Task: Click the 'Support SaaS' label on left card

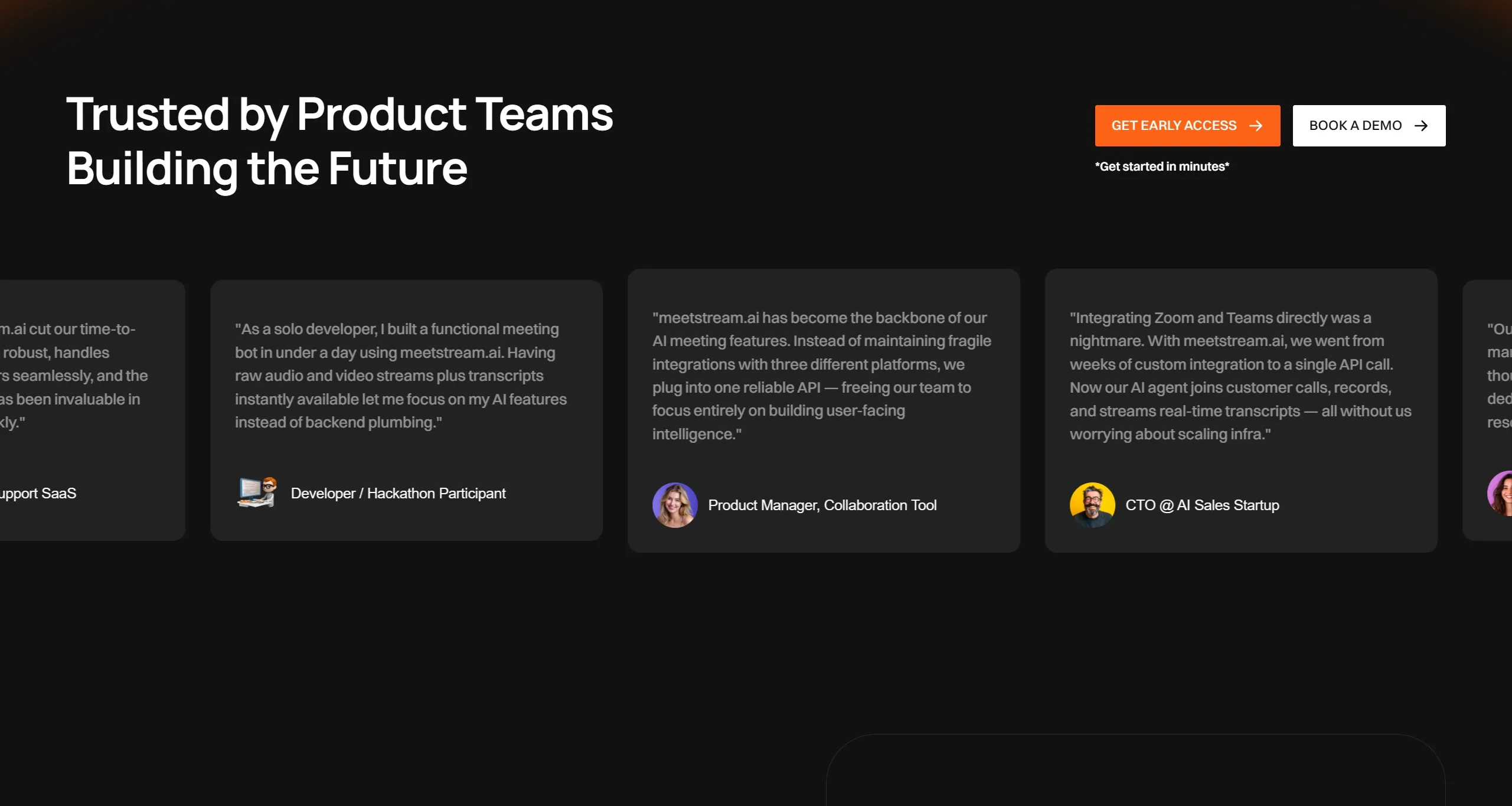Action: pos(38,493)
